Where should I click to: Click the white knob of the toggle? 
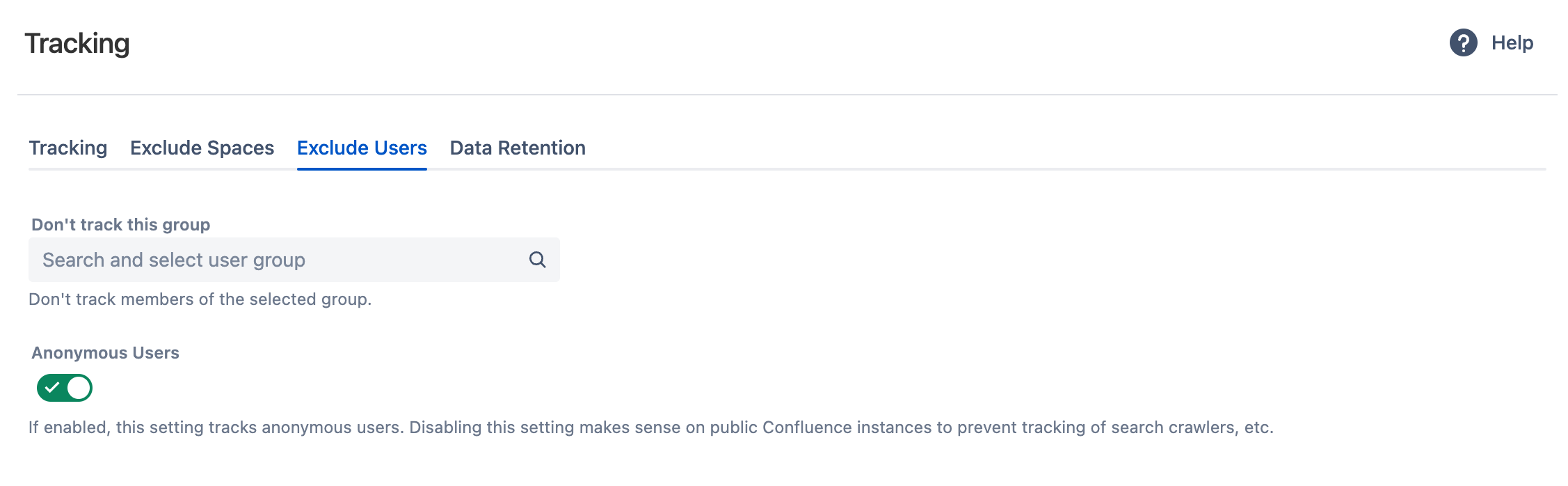click(x=79, y=388)
